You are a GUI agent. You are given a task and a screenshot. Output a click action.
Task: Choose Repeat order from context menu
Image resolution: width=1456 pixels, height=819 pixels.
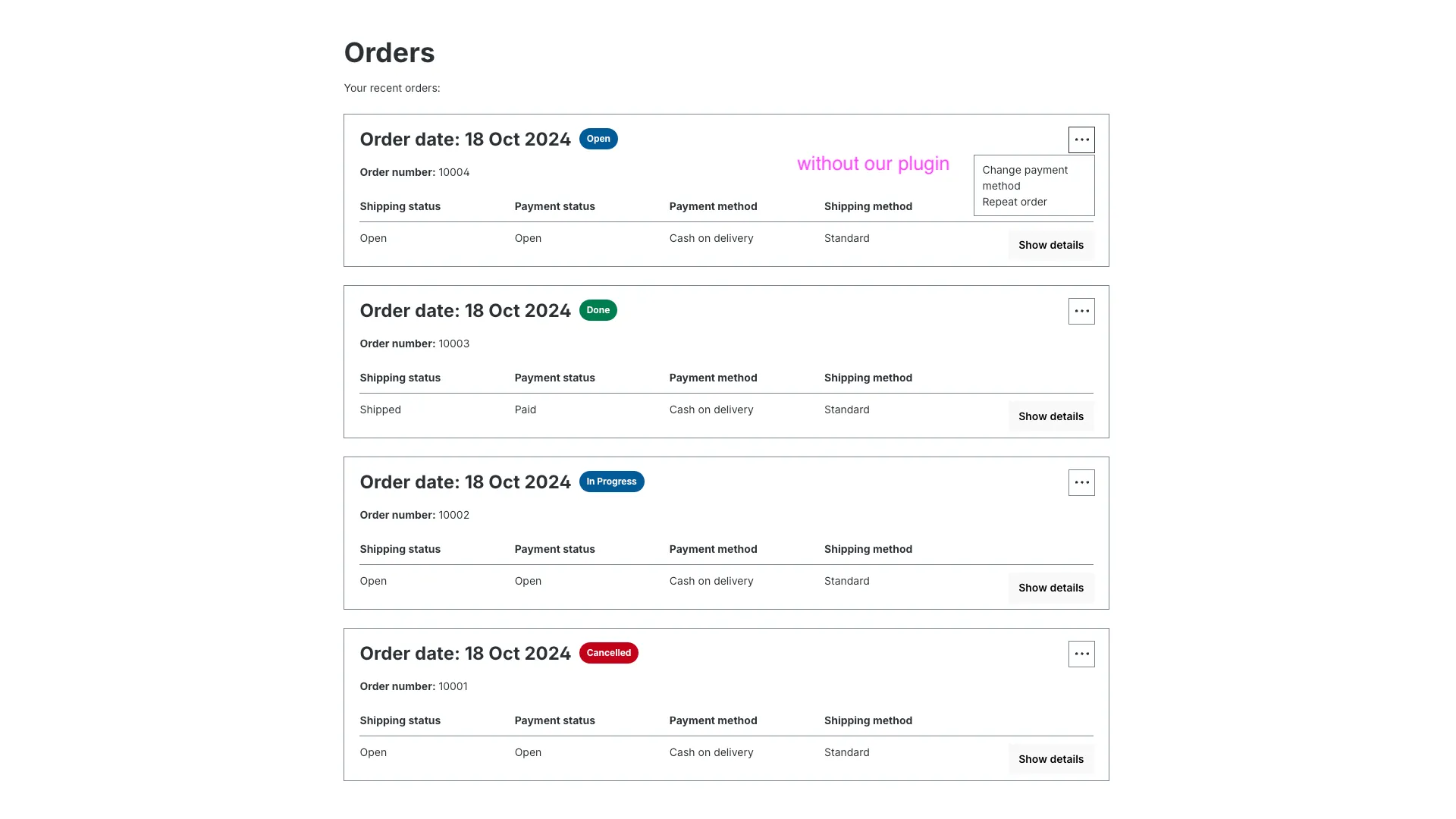1015,202
